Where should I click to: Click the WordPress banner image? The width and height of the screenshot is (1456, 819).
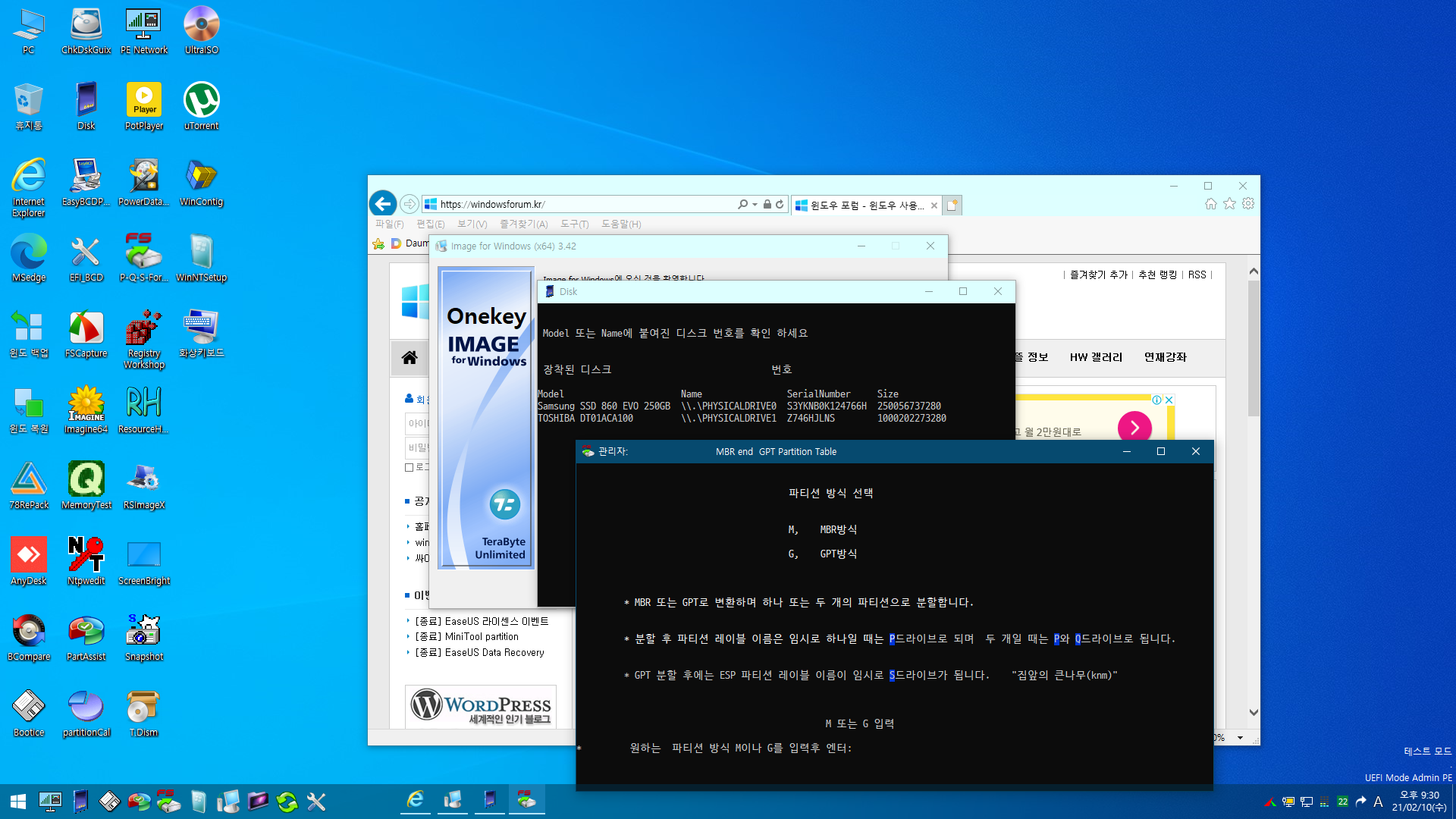481,707
